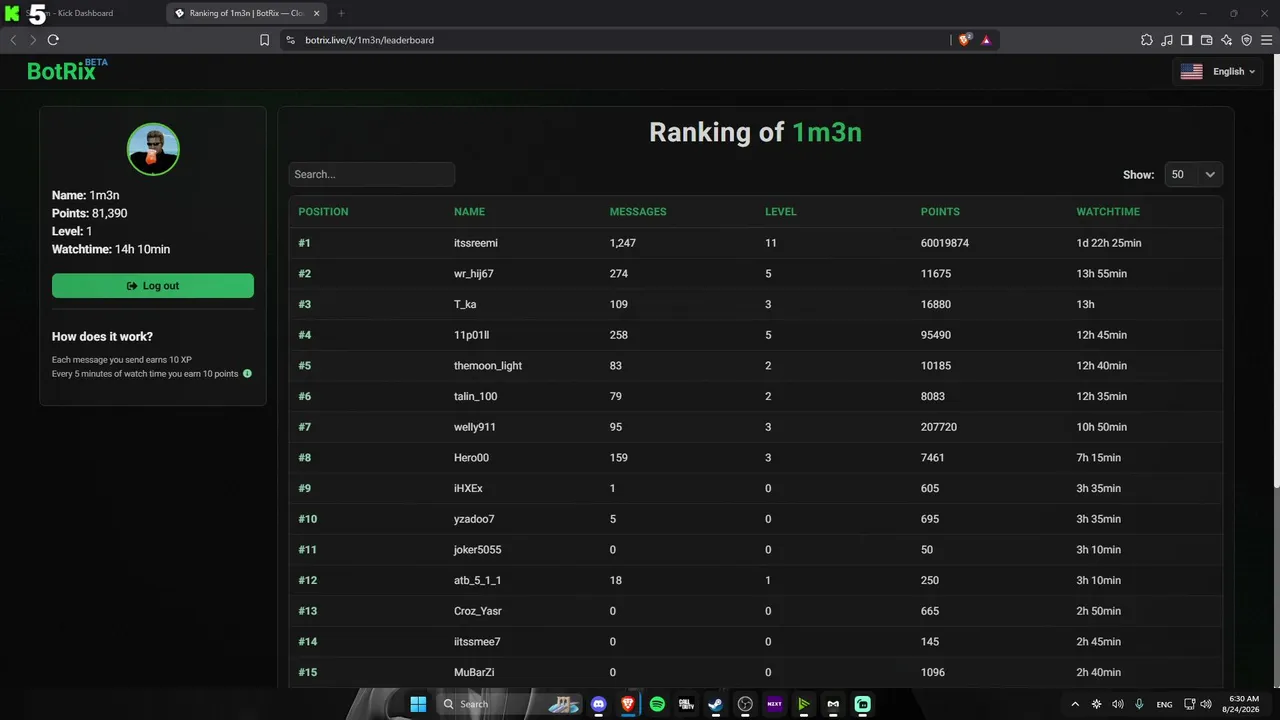Sort by the MESSAGES column header
This screenshot has width=1280, height=720.
pos(638,212)
